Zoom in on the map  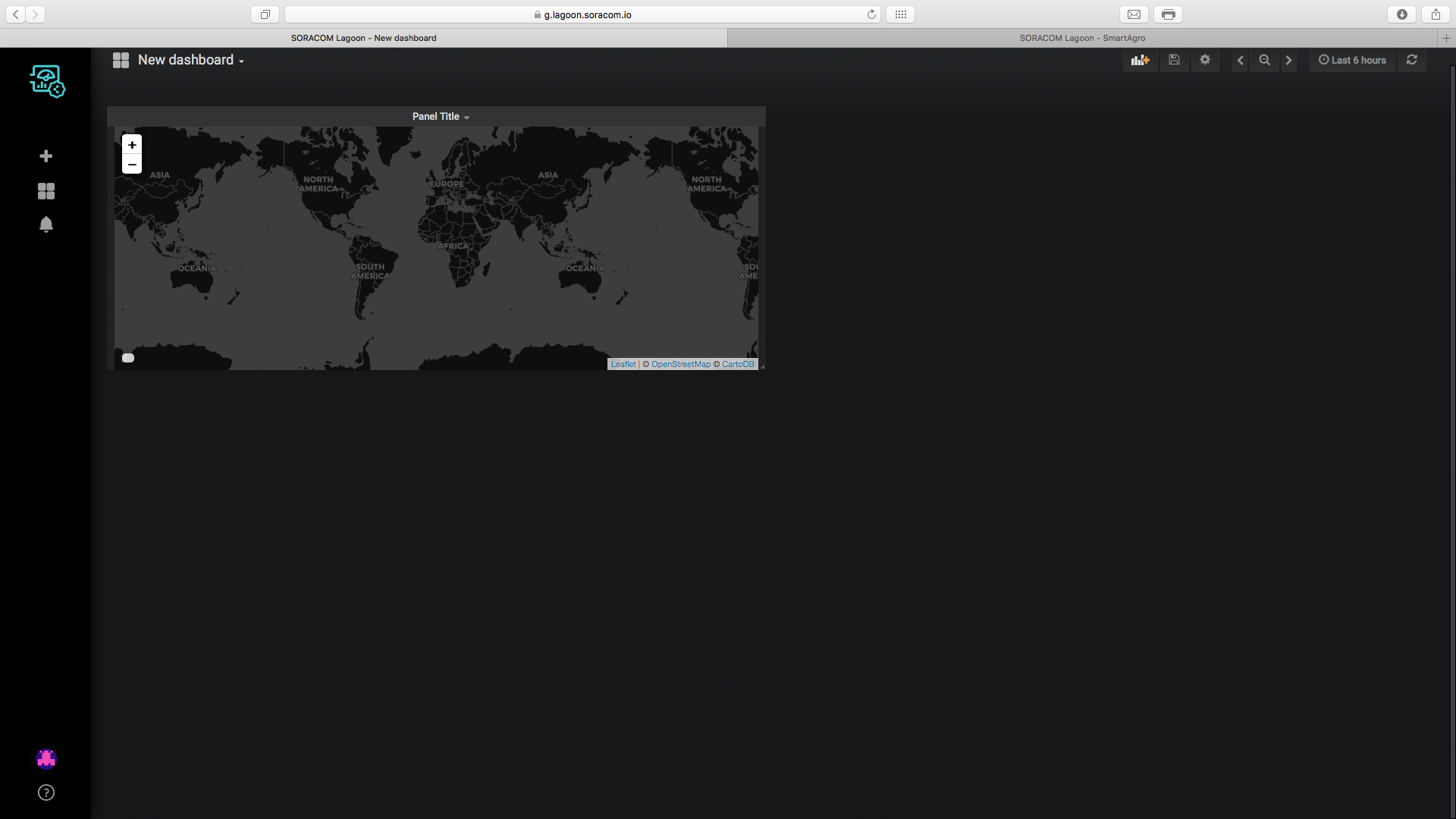pyautogui.click(x=132, y=145)
